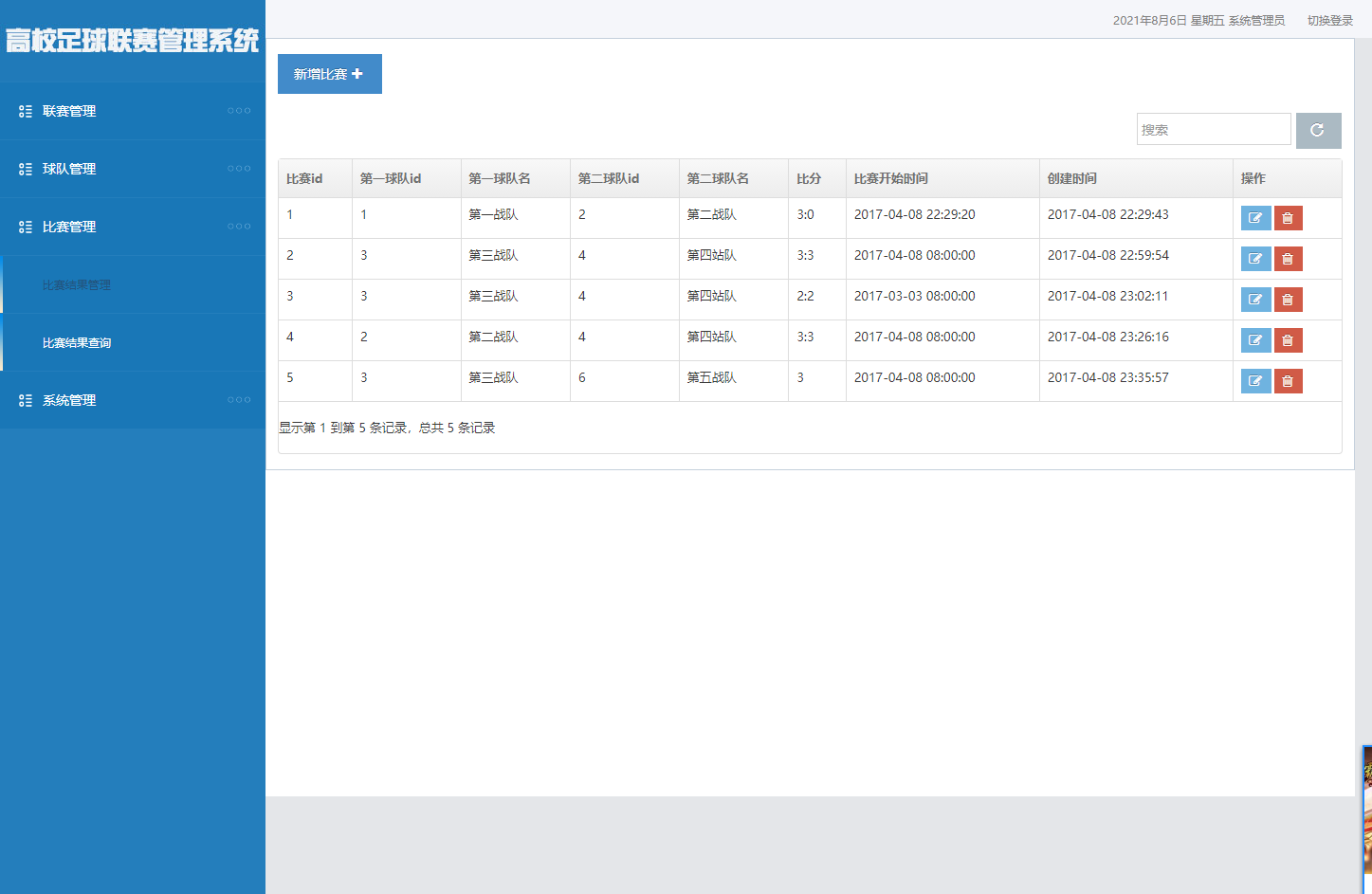This screenshot has width=1372, height=894.
Task: Click the list icon next to 系统管理
Action: click(26, 401)
